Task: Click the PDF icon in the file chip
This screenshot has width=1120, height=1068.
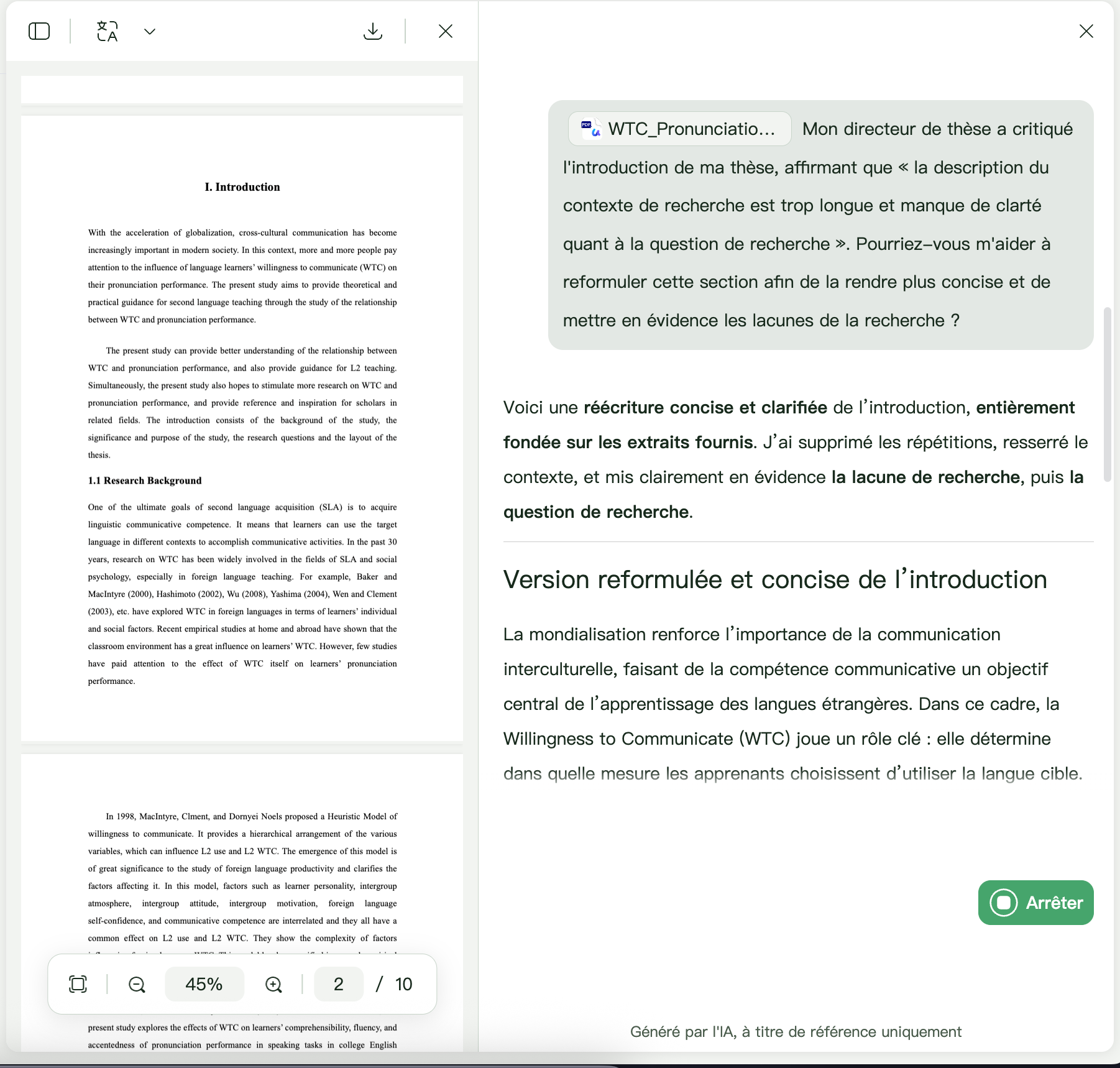Action: tap(589, 129)
